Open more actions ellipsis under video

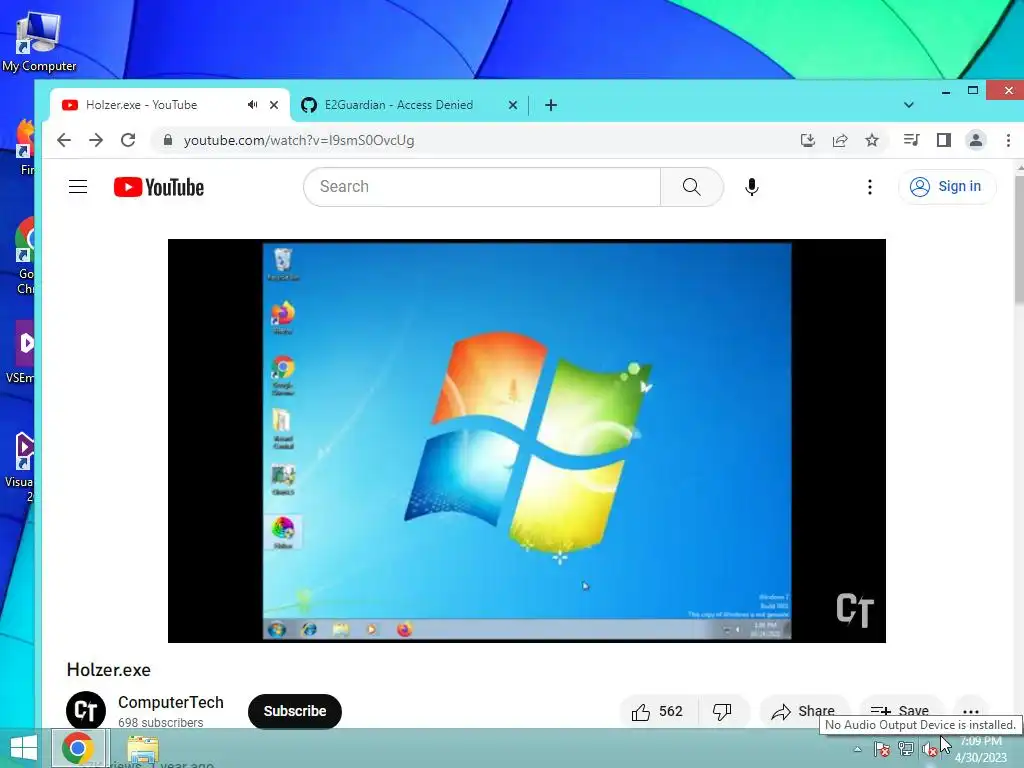tap(971, 711)
